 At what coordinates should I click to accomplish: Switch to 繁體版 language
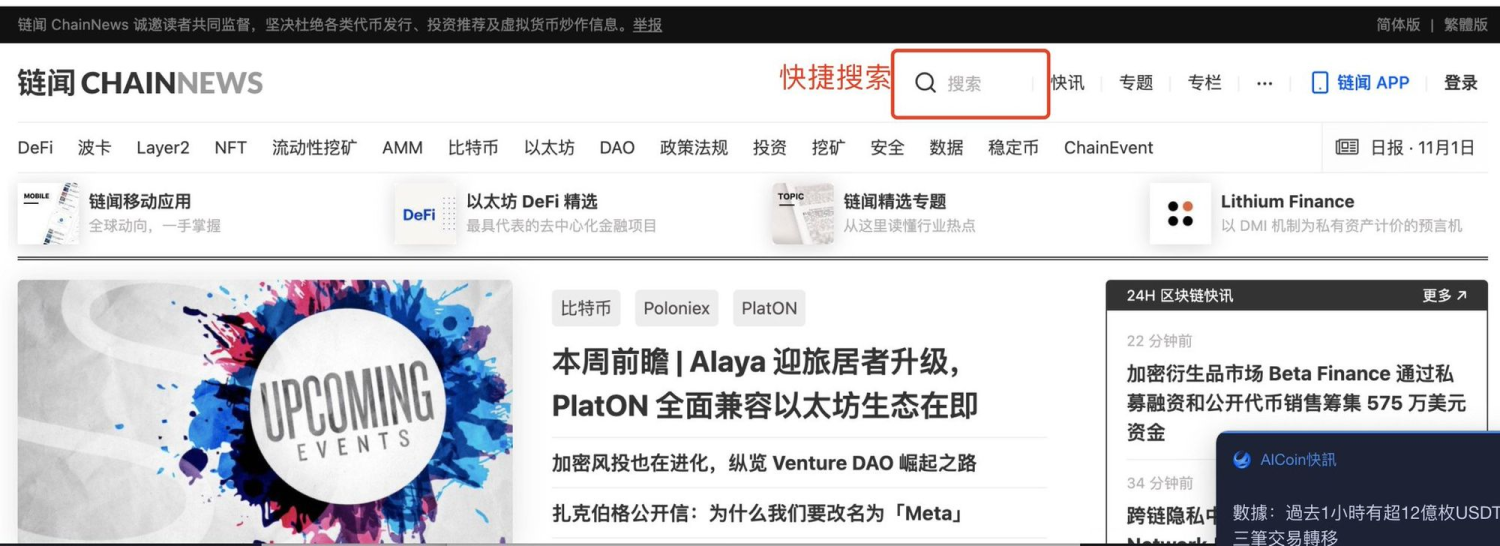[x=1466, y=24]
